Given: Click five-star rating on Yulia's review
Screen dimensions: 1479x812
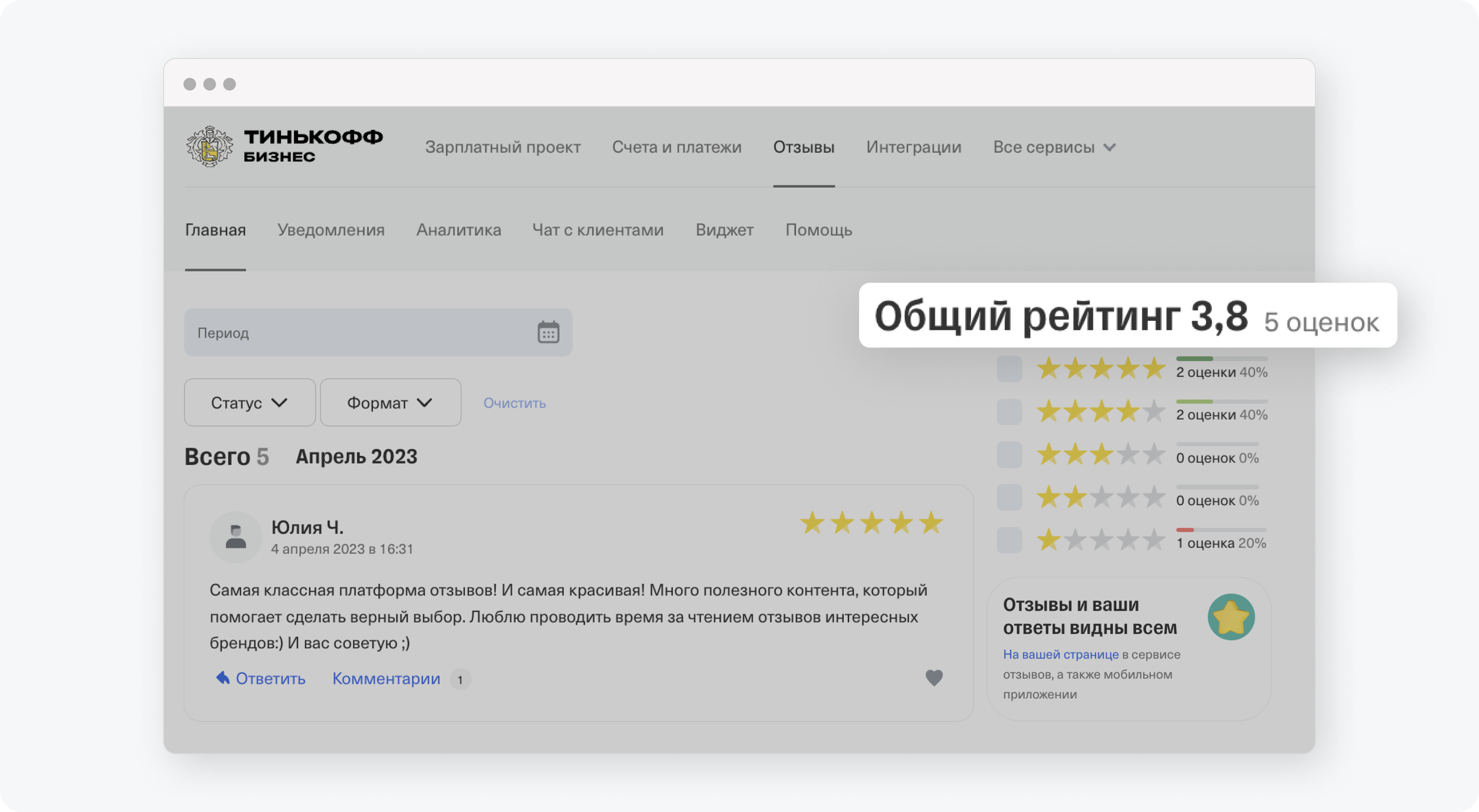Looking at the screenshot, I should 871,522.
